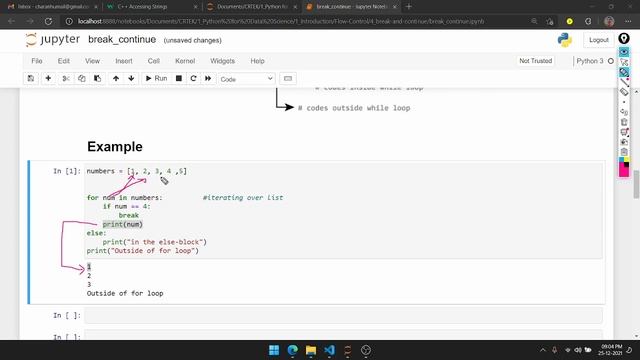
Task: Show hidden system tray icons chevron
Action: [542, 350]
